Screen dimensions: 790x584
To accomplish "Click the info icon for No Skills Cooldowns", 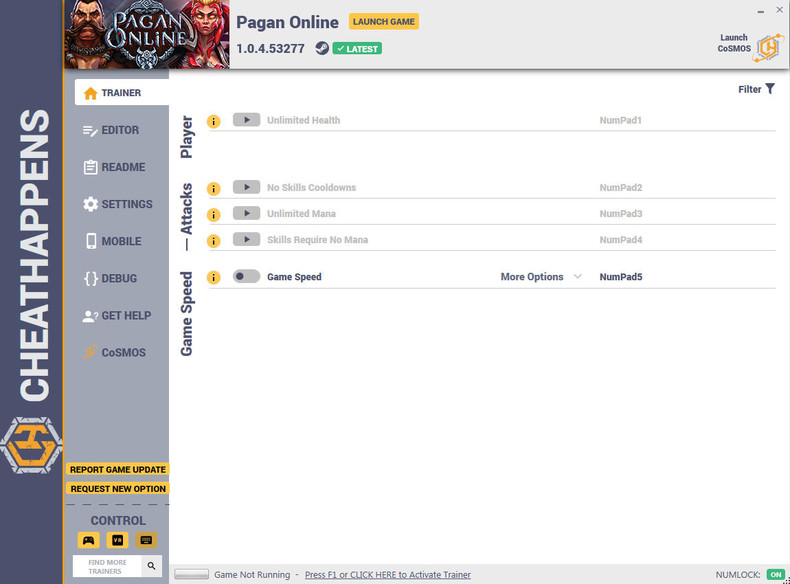I will tap(214, 189).
